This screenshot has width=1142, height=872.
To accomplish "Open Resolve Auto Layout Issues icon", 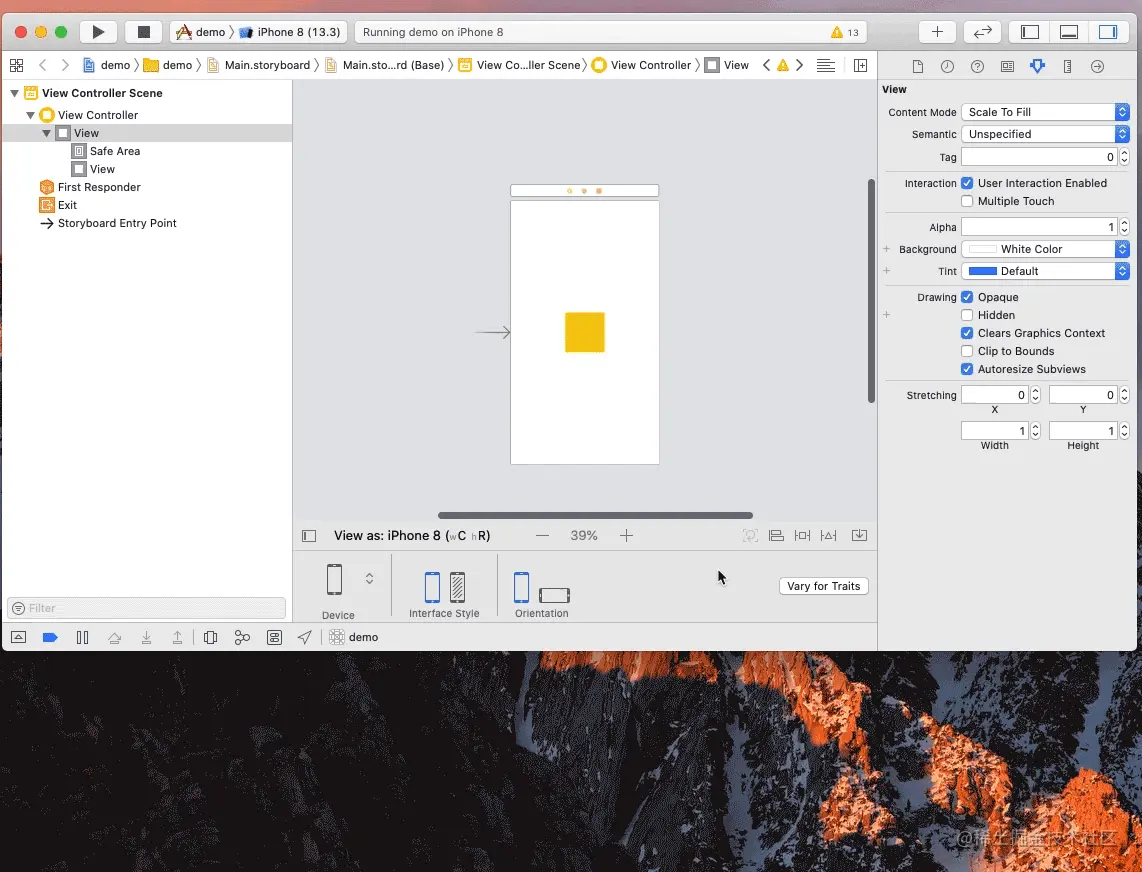I will [829, 535].
